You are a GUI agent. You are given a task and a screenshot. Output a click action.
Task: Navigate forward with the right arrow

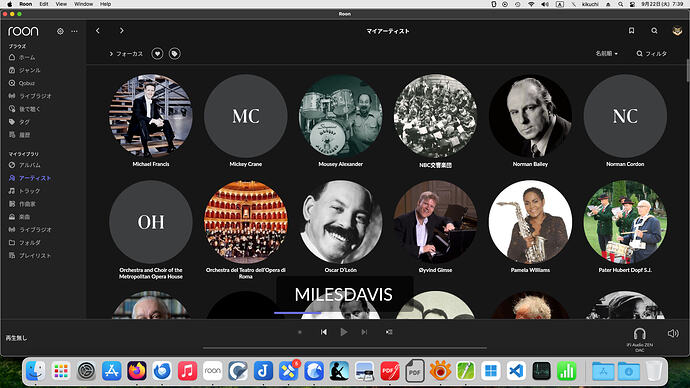tap(121, 30)
